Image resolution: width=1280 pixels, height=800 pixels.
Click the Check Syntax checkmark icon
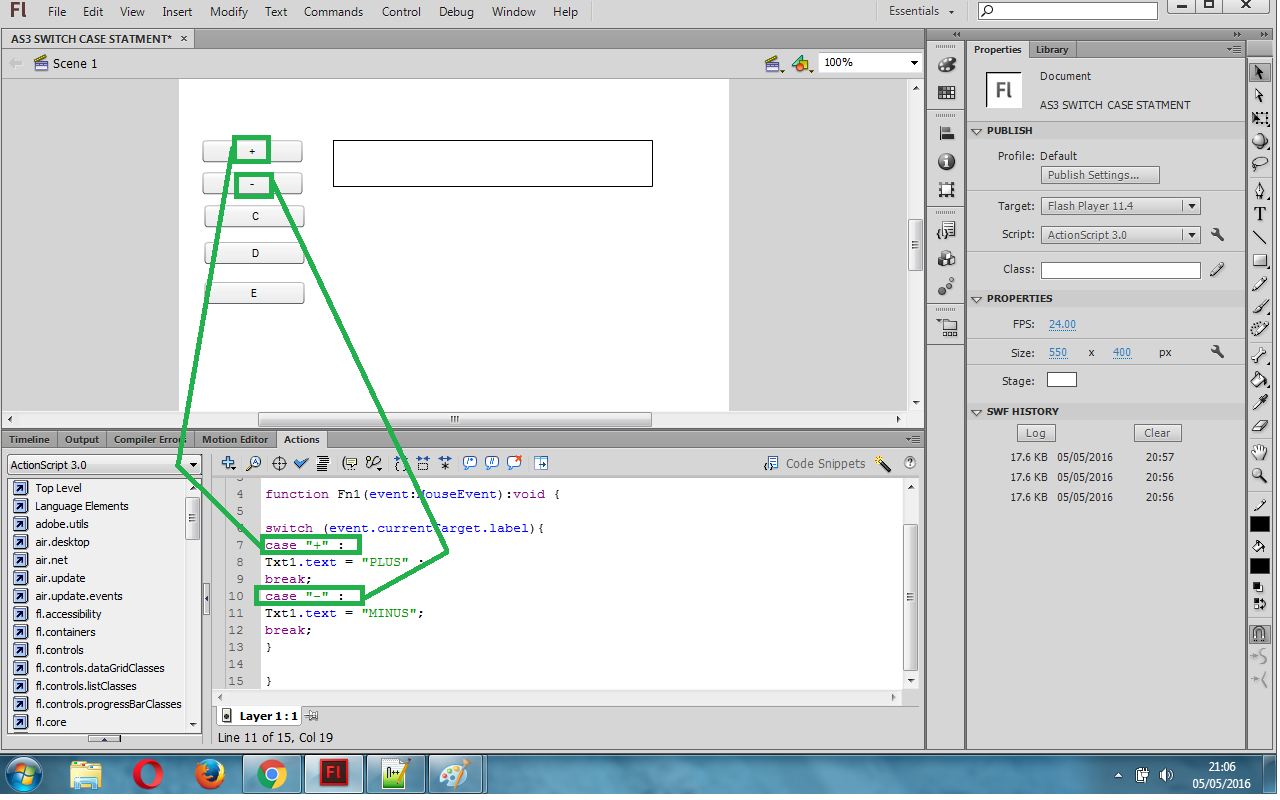tap(301, 463)
